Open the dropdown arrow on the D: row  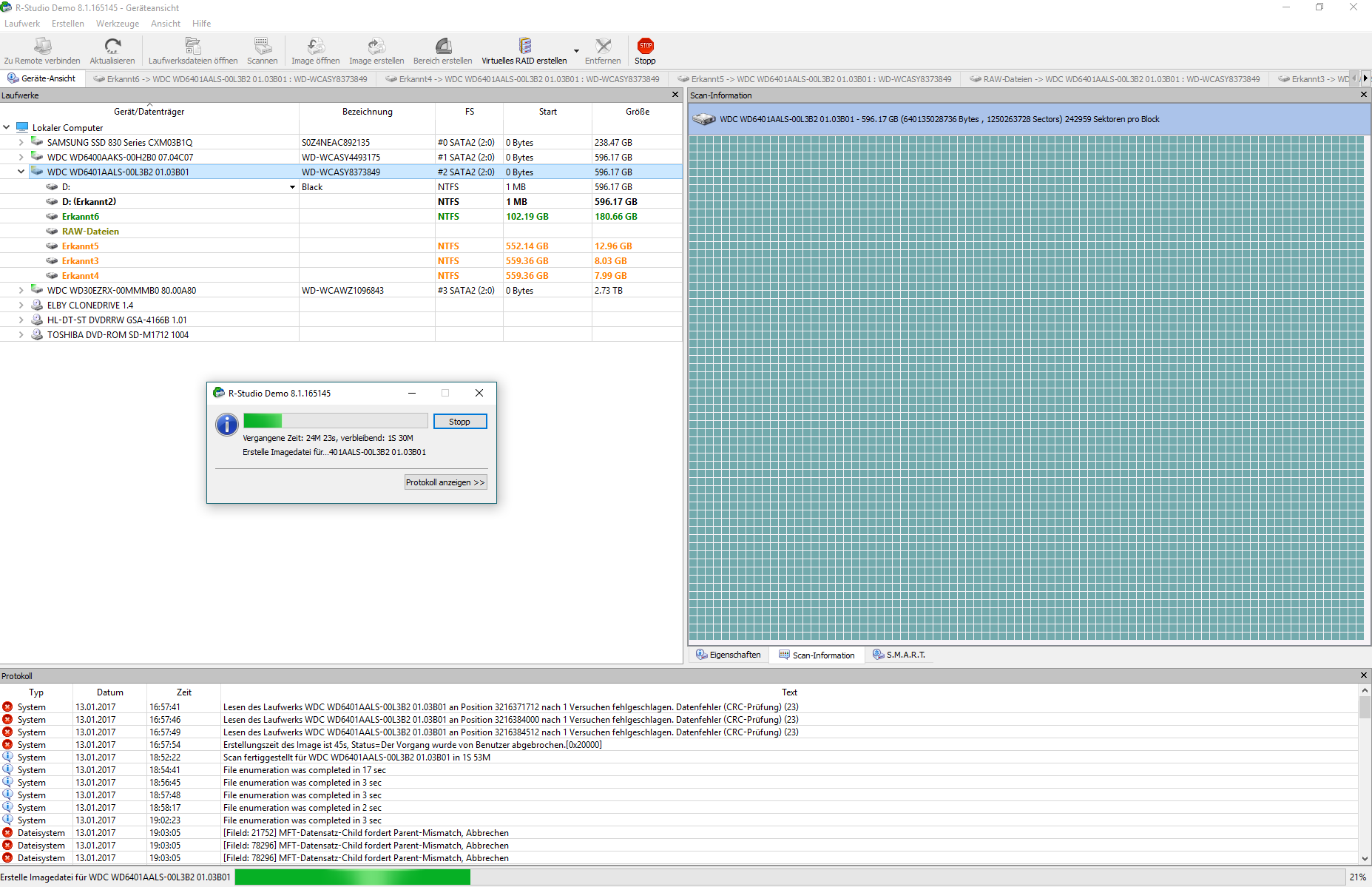(293, 187)
